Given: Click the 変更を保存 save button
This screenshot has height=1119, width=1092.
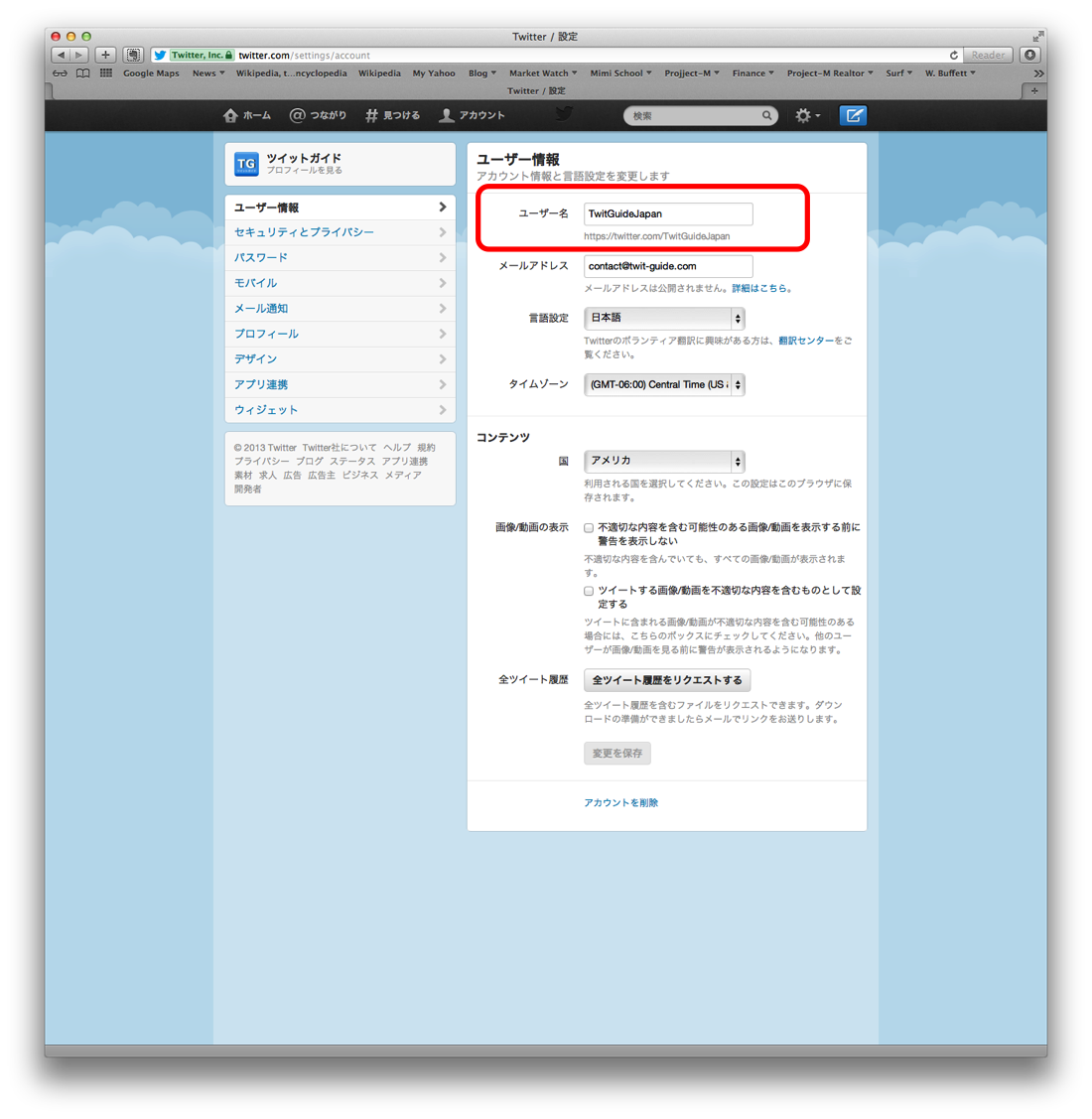Looking at the screenshot, I should [617, 753].
